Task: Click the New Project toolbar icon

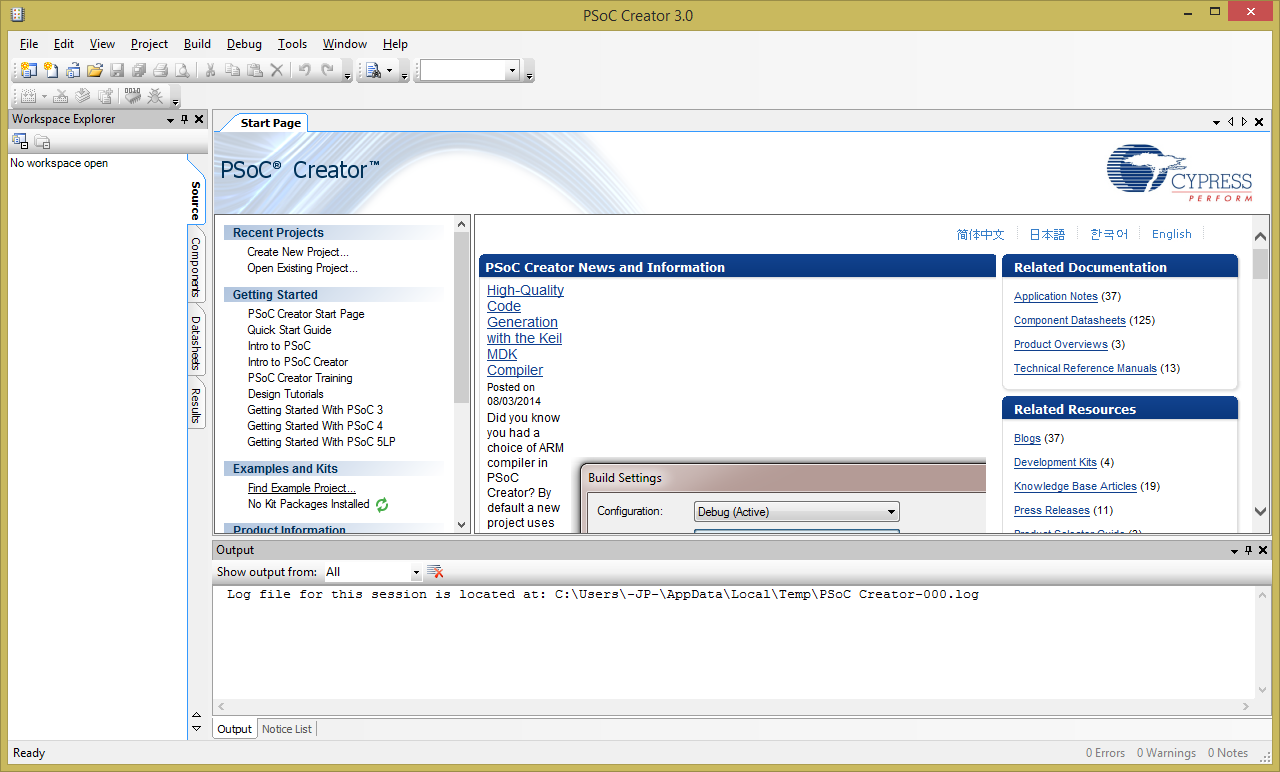Action: [x=29, y=70]
